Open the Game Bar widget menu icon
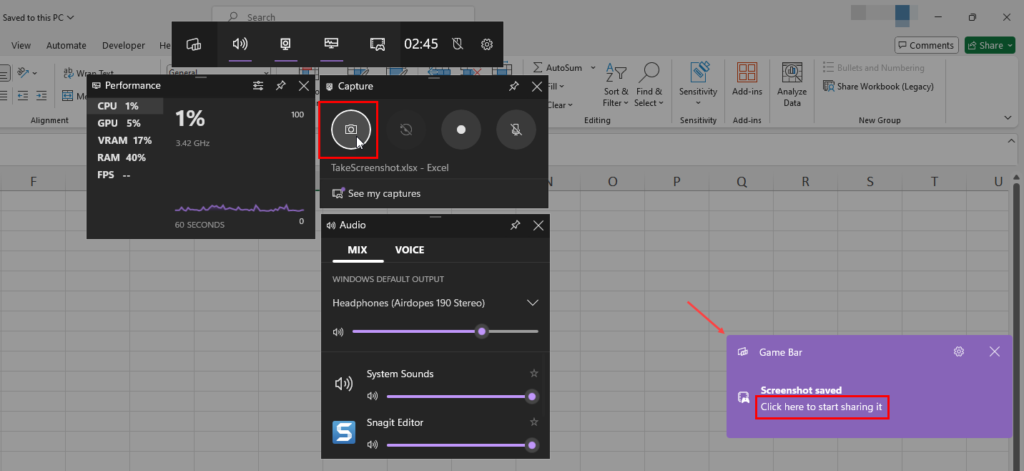1024x471 pixels. [193, 44]
